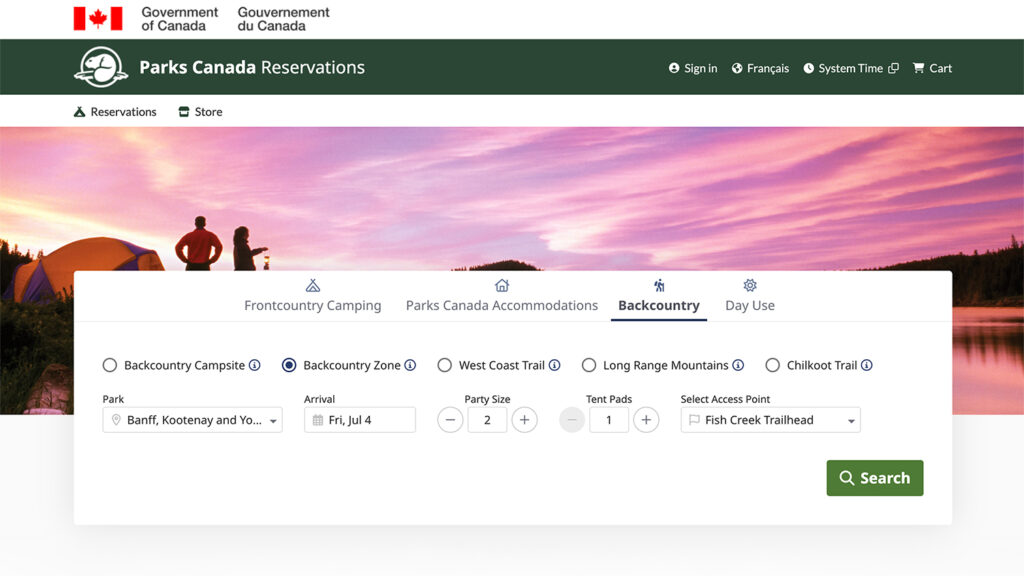This screenshot has width=1024, height=576.
Task: Open the Reservations menu item
Action: point(115,111)
